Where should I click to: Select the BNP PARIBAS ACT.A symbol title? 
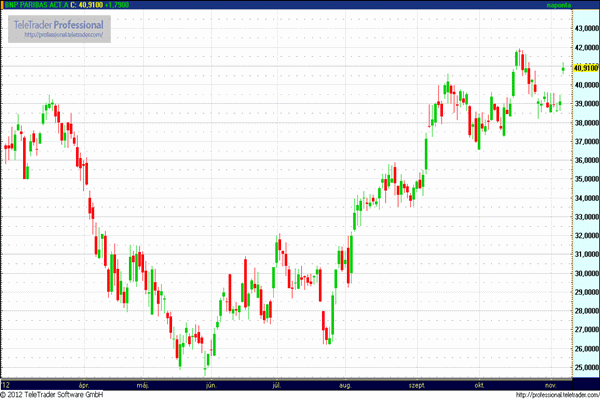point(38,5)
